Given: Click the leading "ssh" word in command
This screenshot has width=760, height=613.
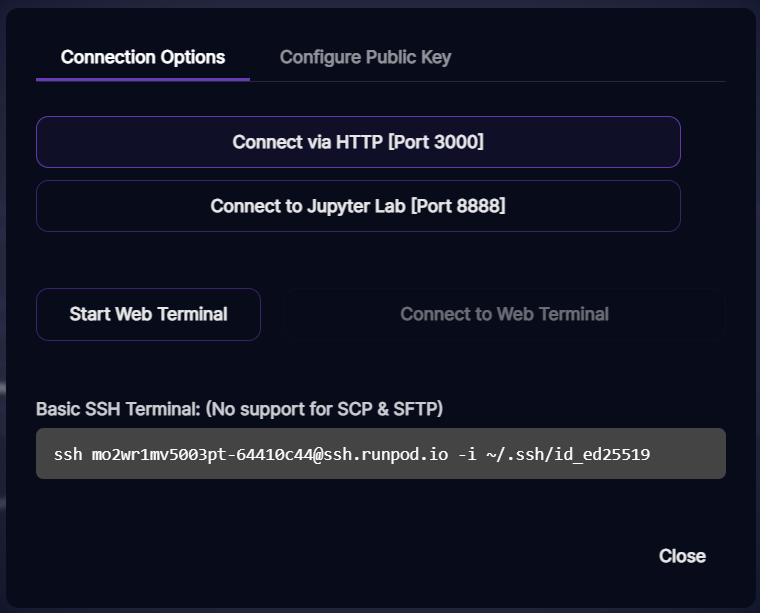Looking at the screenshot, I should [68, 455].
